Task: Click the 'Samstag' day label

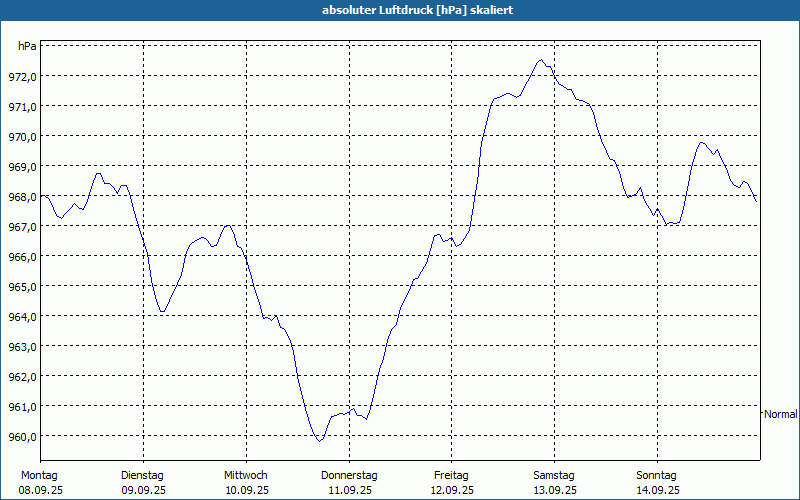Action: 554,476
